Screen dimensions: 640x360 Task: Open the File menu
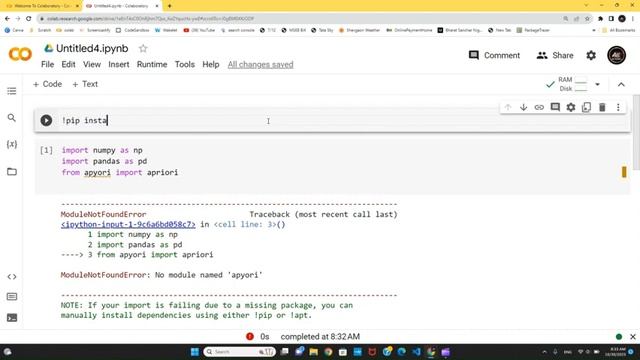pyautogui.click(x=47, y=64)
